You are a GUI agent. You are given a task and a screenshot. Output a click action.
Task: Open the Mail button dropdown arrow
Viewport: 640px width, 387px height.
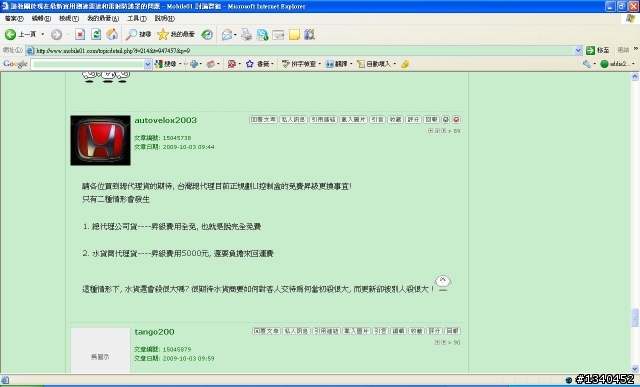236,35
